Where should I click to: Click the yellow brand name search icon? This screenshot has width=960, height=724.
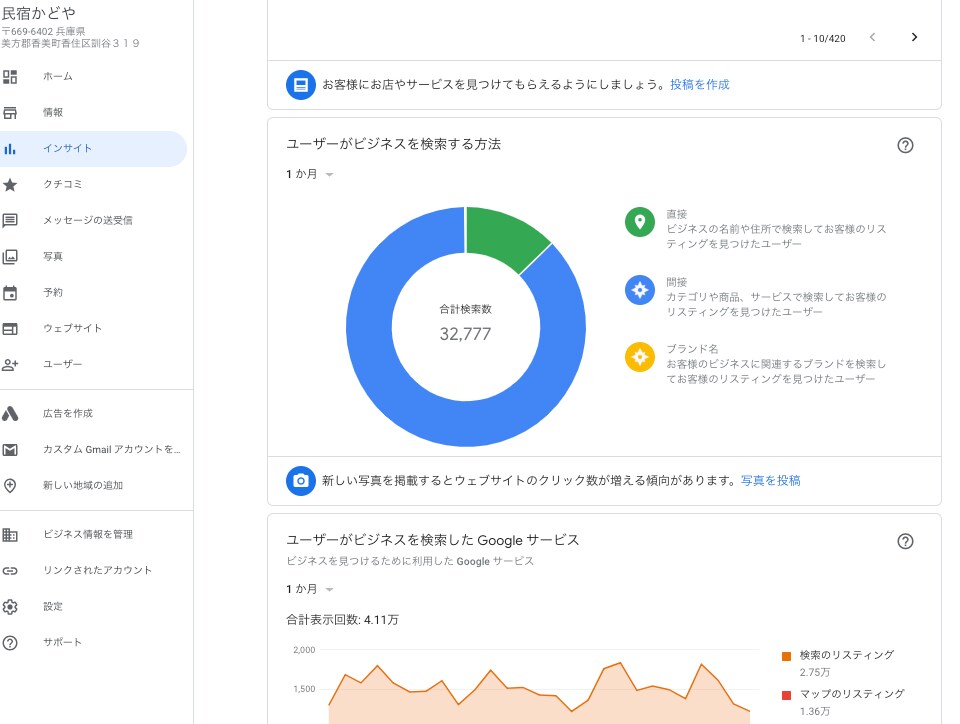point(640,357)
